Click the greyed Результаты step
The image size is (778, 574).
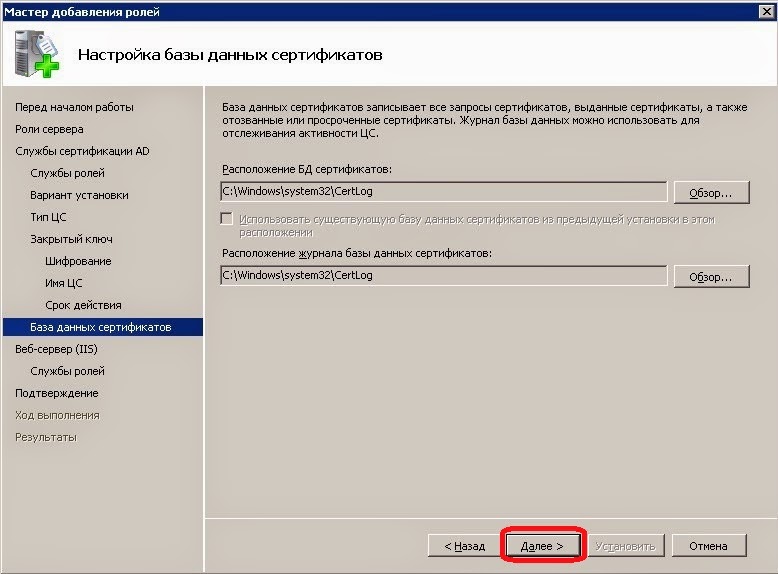tap(46, 437)
